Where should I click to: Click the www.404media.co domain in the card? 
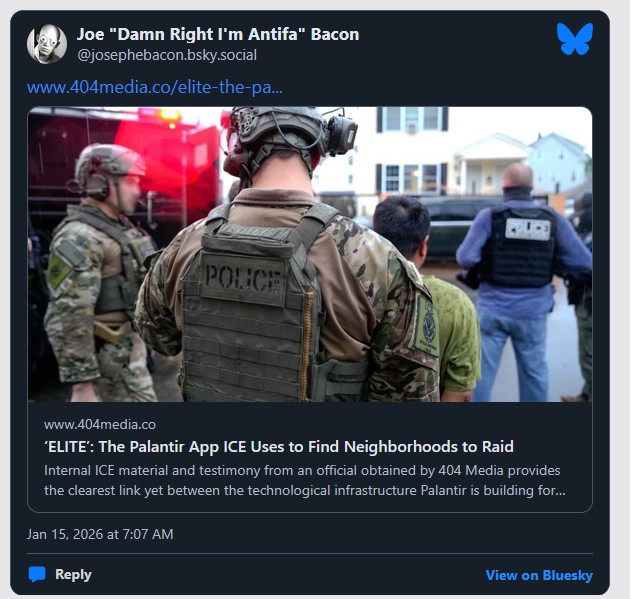pos(100,425)
